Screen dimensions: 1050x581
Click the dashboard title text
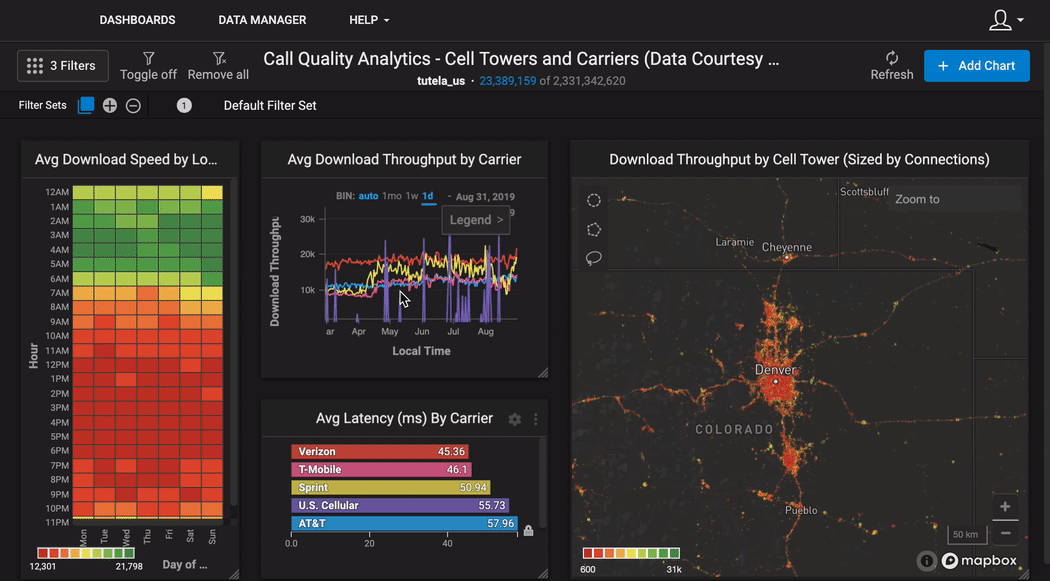521,59
